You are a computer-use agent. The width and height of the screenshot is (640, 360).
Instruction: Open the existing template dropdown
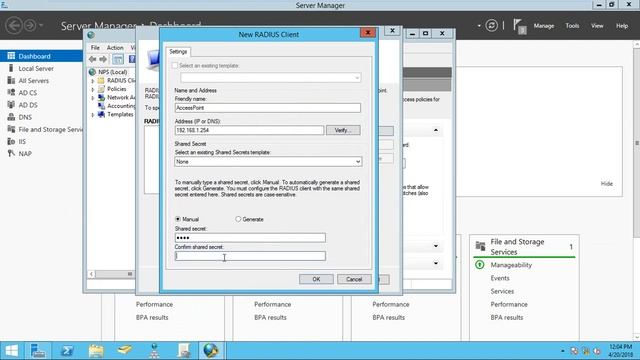tap(271, 78)
